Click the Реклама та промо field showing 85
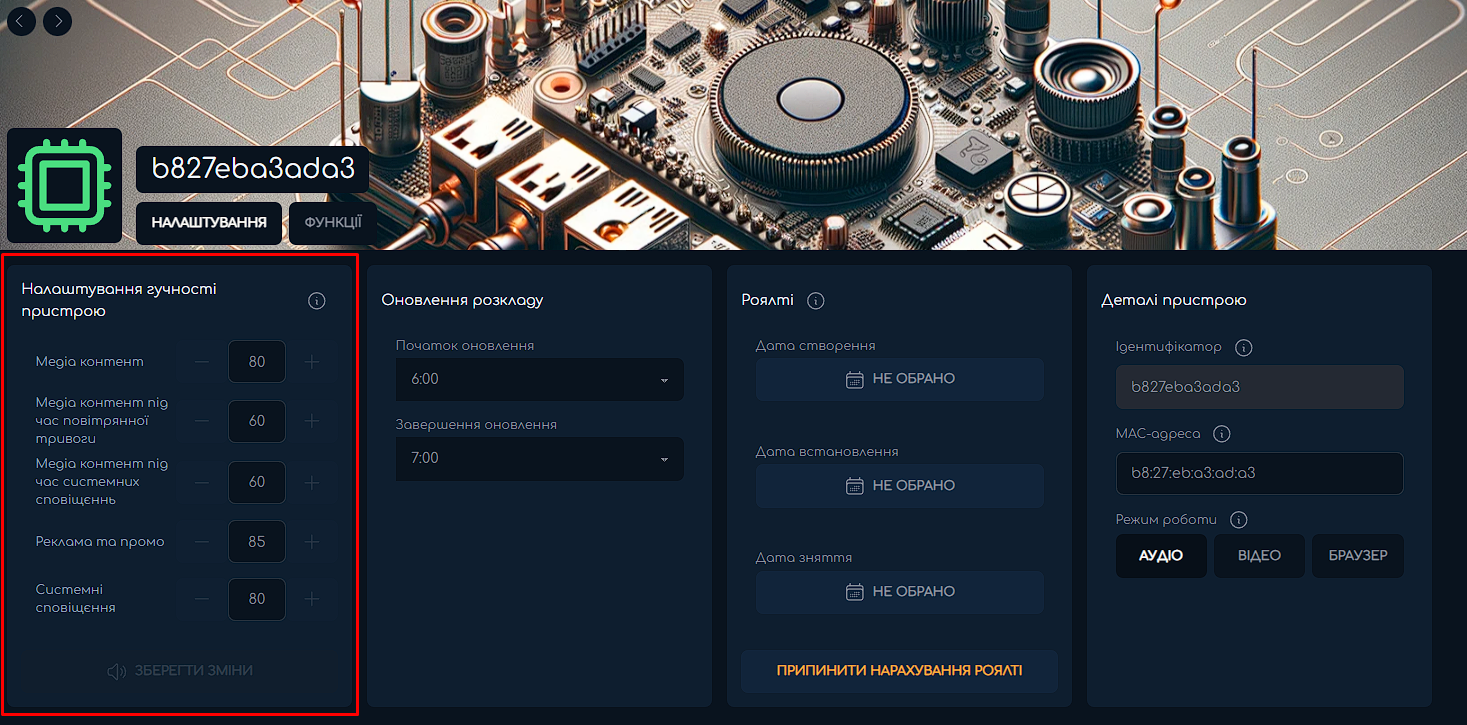 (257, 541)
